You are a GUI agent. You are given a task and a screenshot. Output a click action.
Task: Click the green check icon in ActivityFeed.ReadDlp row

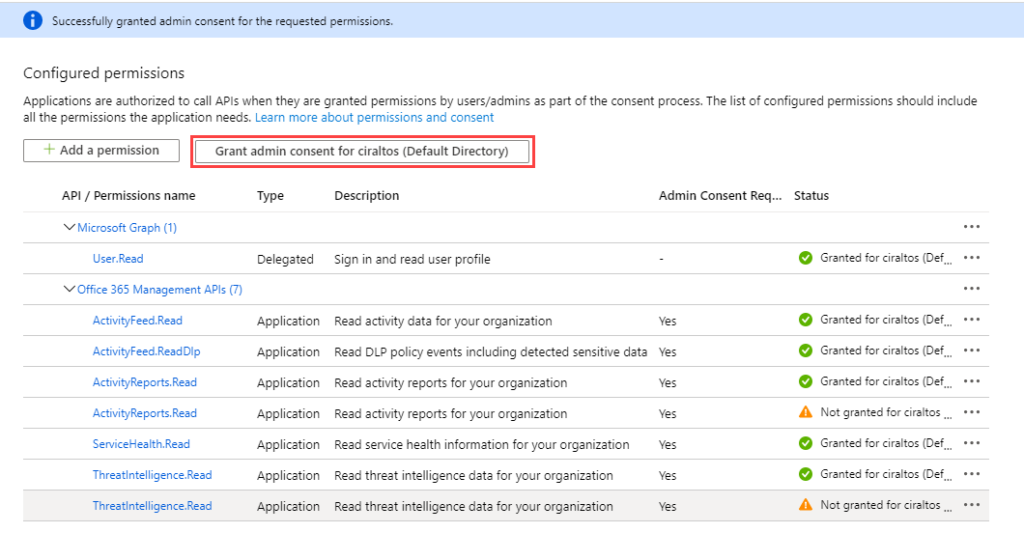tap(805, 350)
